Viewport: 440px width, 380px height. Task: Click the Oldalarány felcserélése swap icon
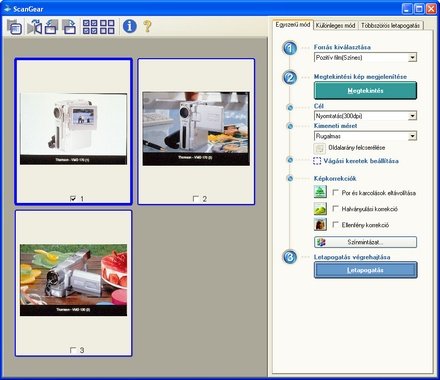pos(319,148)
